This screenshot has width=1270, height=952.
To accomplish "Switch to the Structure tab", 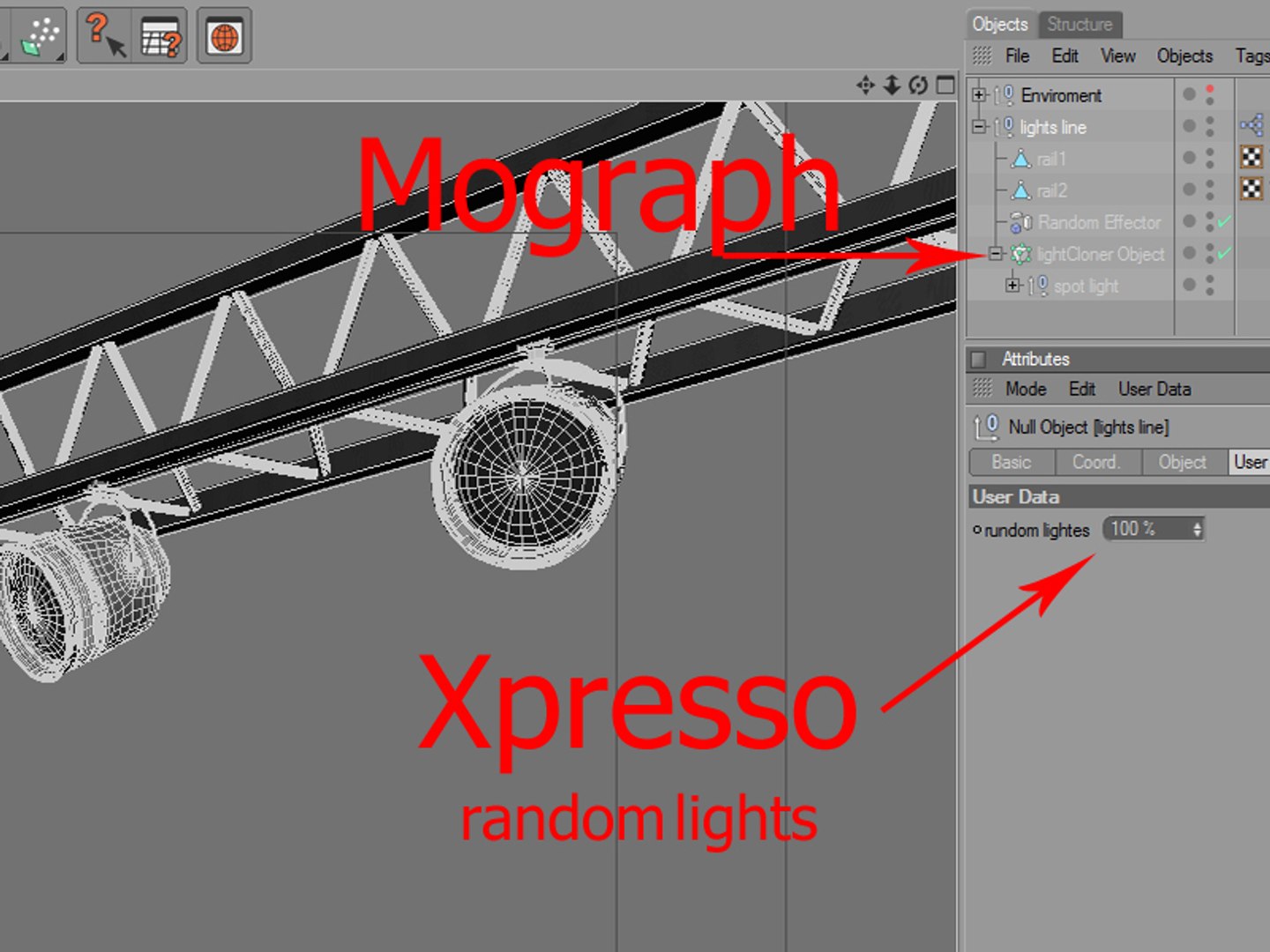I will pyautogui.click(x=1079, y=24).
